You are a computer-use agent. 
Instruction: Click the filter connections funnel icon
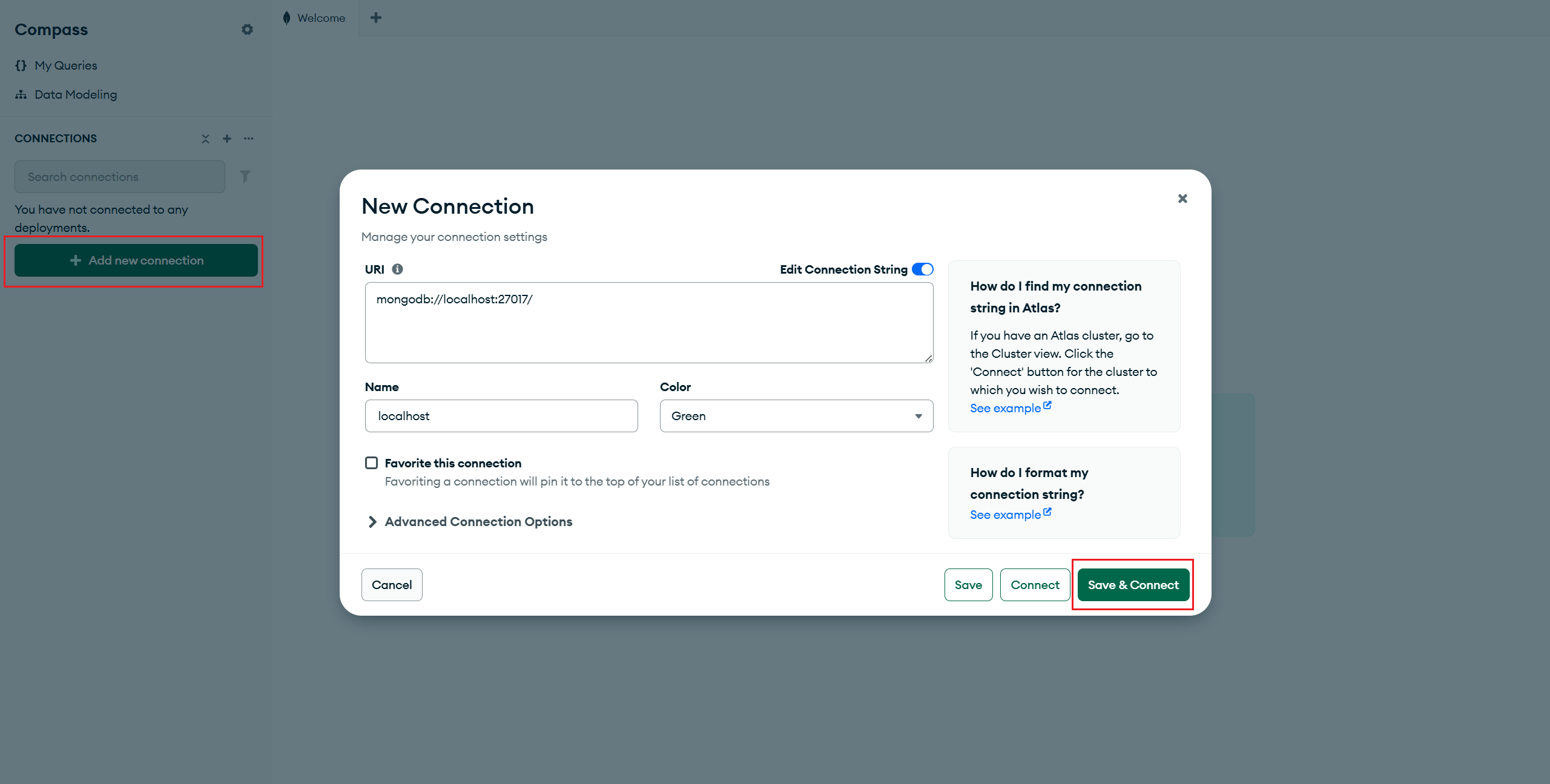pyautogui.click(x=245, y=176)
